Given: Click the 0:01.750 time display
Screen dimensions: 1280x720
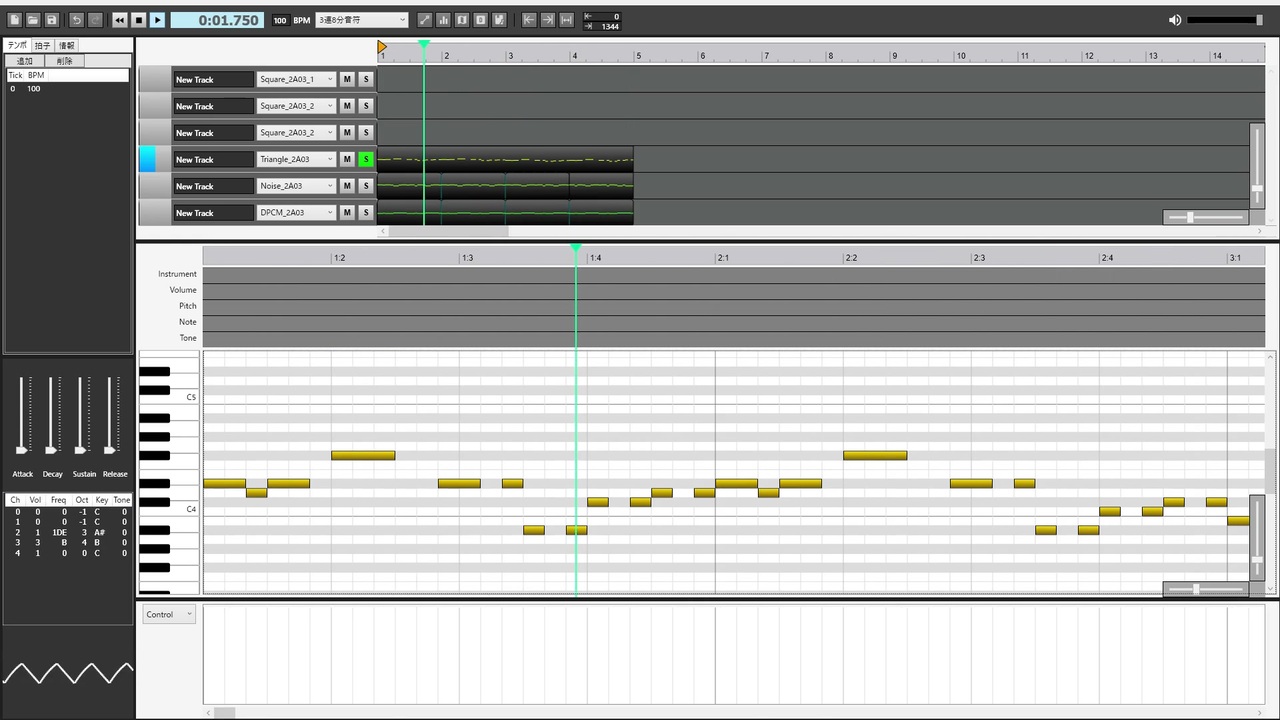Looking at the screenshot, I should coord(217,20).
